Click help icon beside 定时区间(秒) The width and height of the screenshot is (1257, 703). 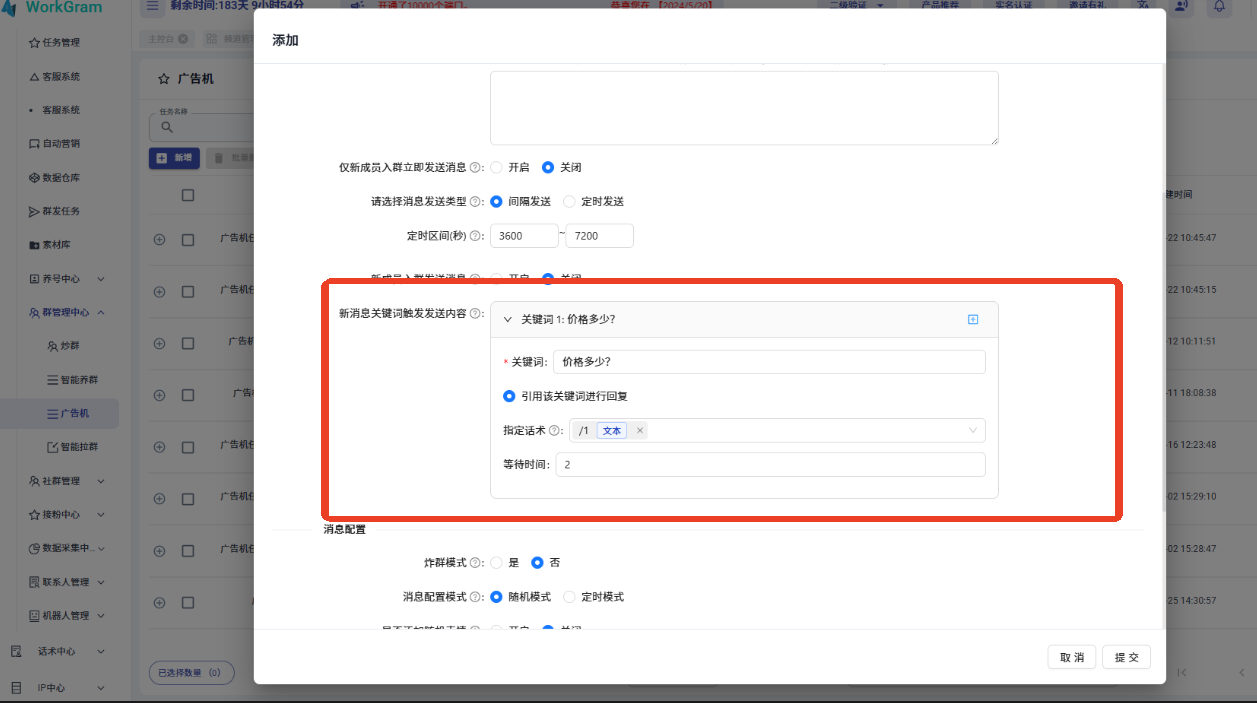476,236
